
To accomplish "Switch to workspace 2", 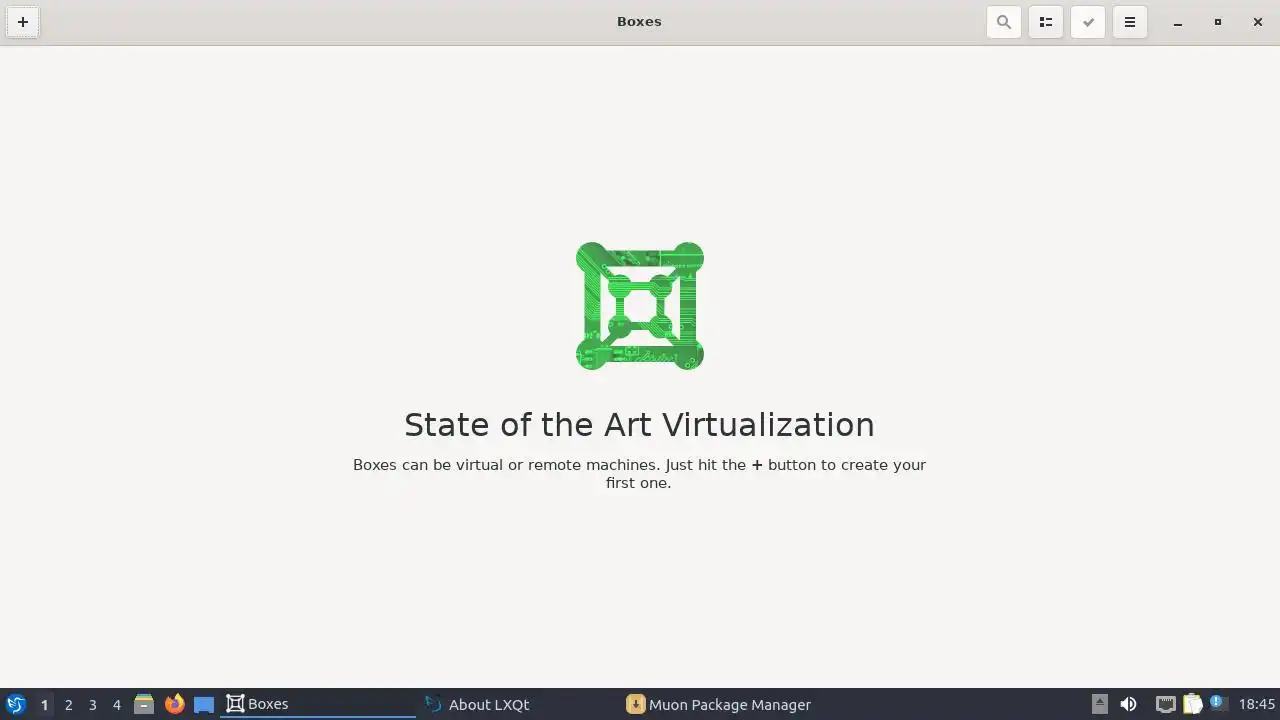I will 68,704.
